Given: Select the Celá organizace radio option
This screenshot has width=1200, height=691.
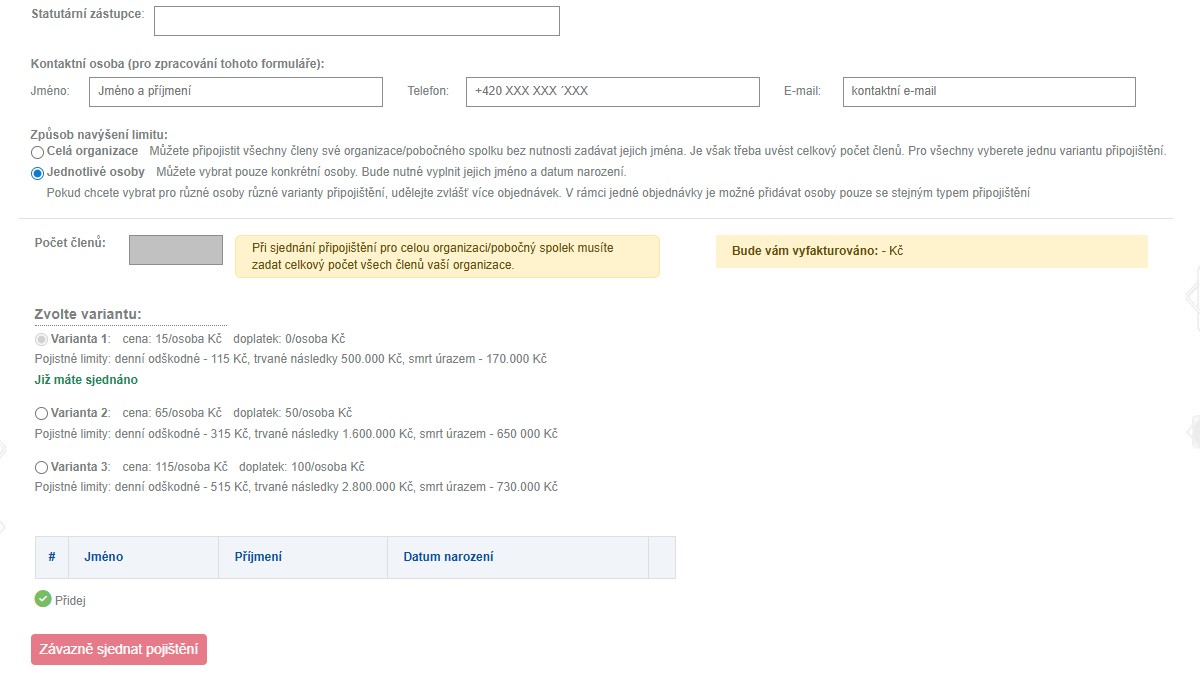Looking at the screenshot, I should point(38,152).
